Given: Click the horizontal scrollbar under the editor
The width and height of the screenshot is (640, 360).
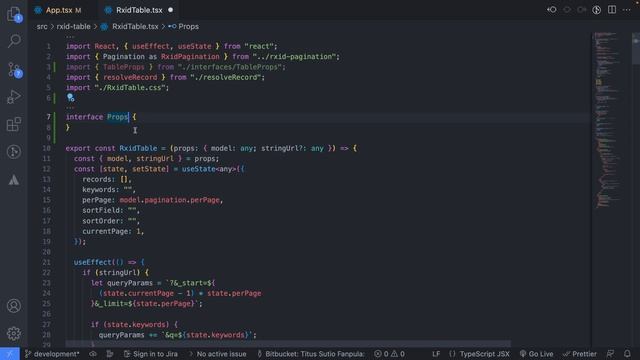Looking at the screenshot, I should (288, 343).
